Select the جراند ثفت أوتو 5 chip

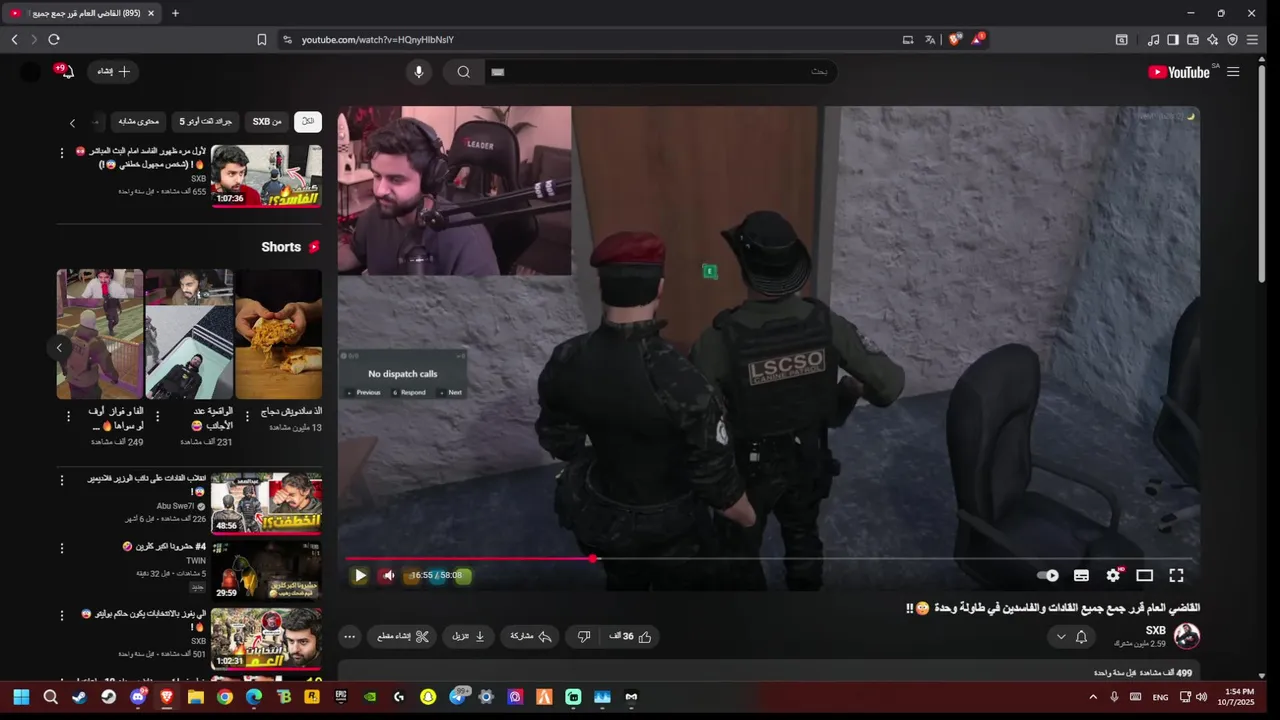coord(205,121)
